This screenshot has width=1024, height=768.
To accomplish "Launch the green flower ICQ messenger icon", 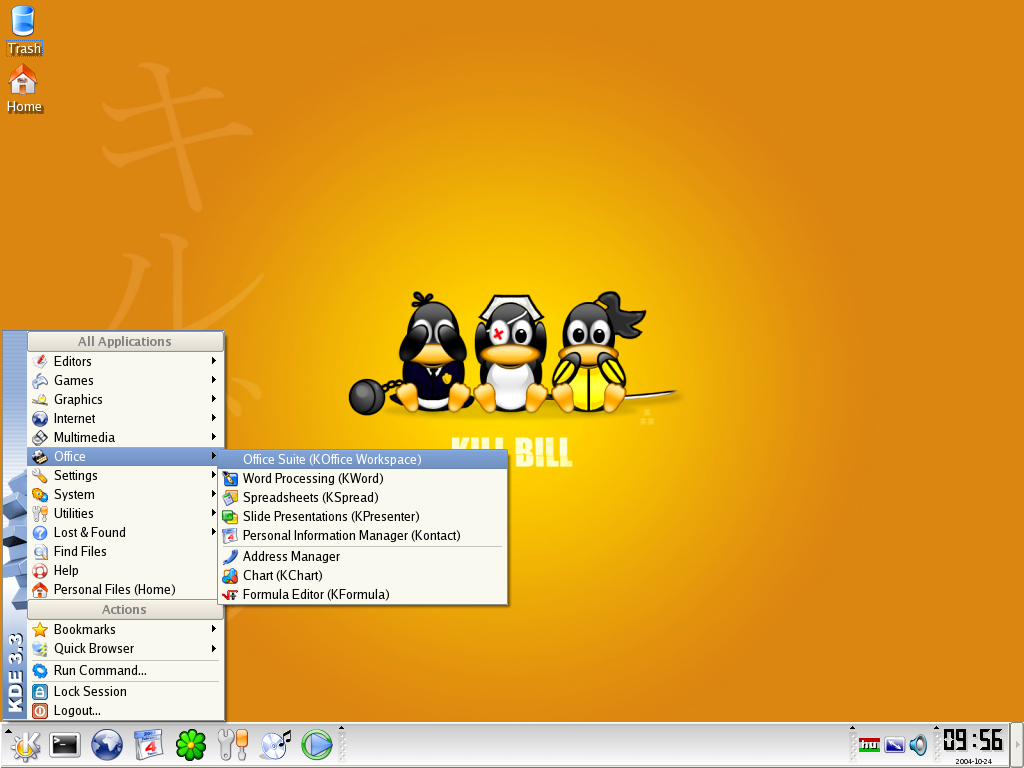I will click(x=191, y=745).
